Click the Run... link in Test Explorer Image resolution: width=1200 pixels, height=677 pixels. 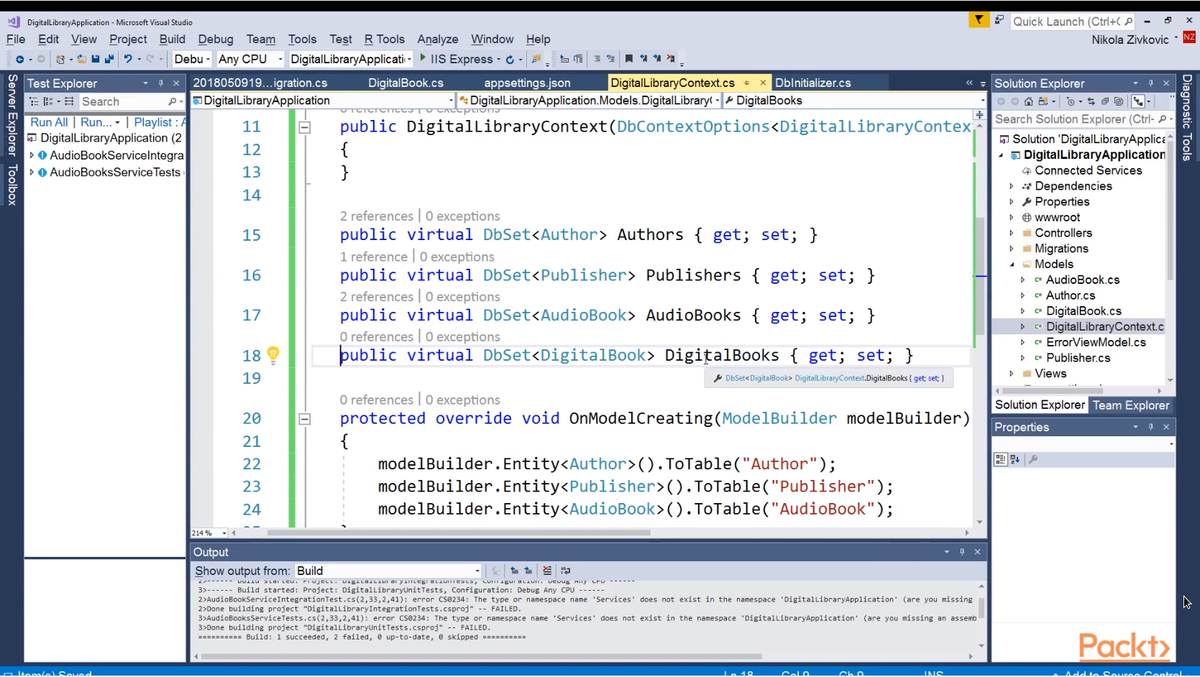tap(97, 122)
